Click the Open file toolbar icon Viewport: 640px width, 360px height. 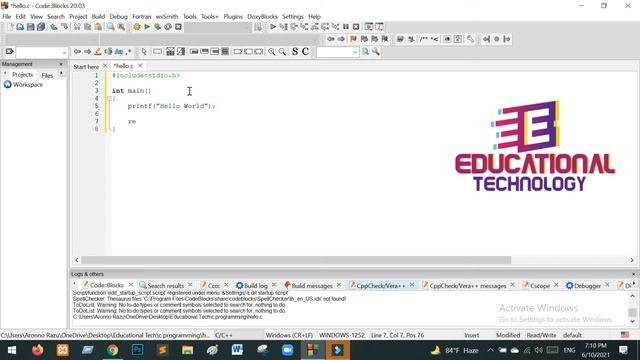20,27
